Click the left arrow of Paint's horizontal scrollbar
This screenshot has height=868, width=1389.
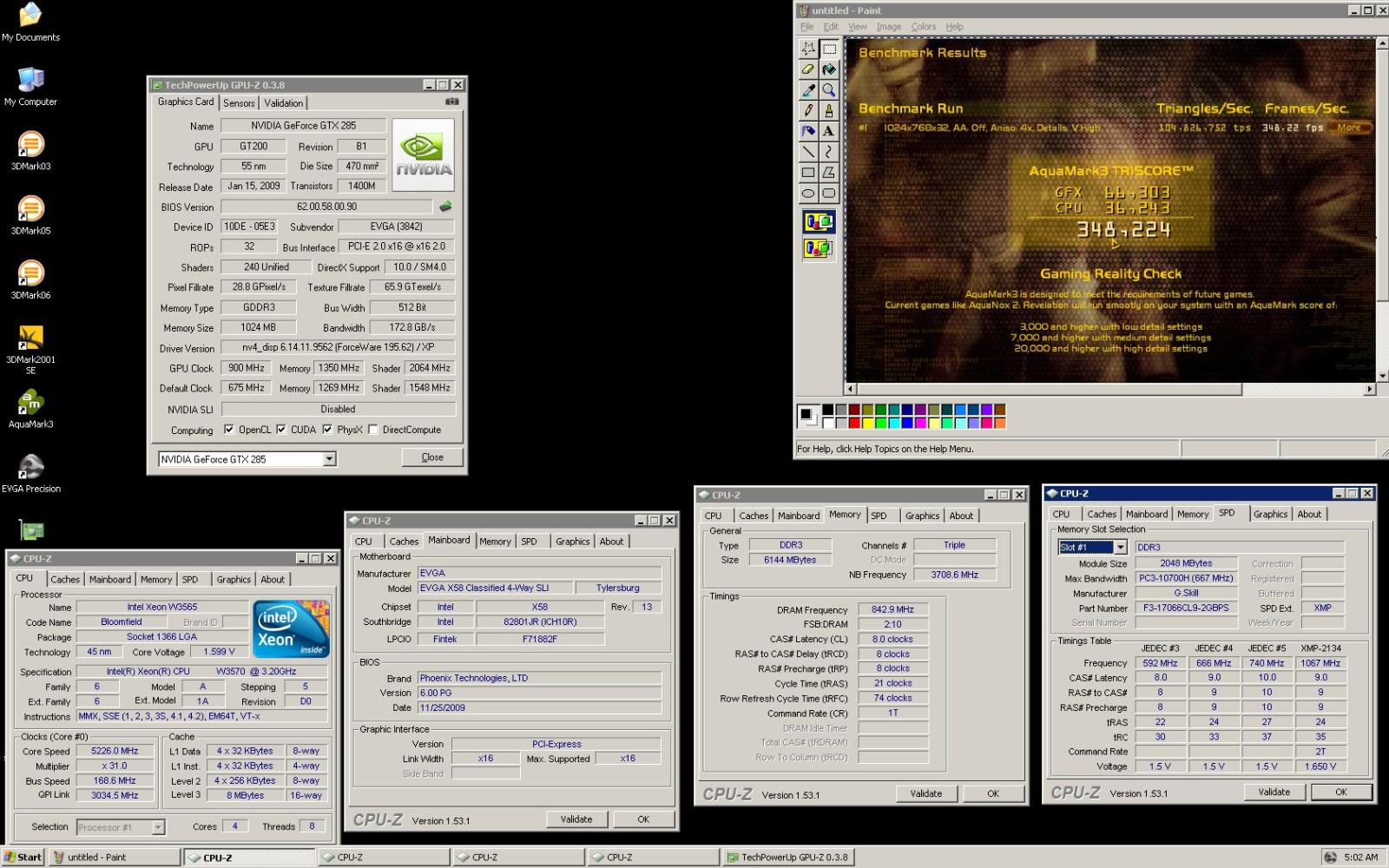coord(852,389)
